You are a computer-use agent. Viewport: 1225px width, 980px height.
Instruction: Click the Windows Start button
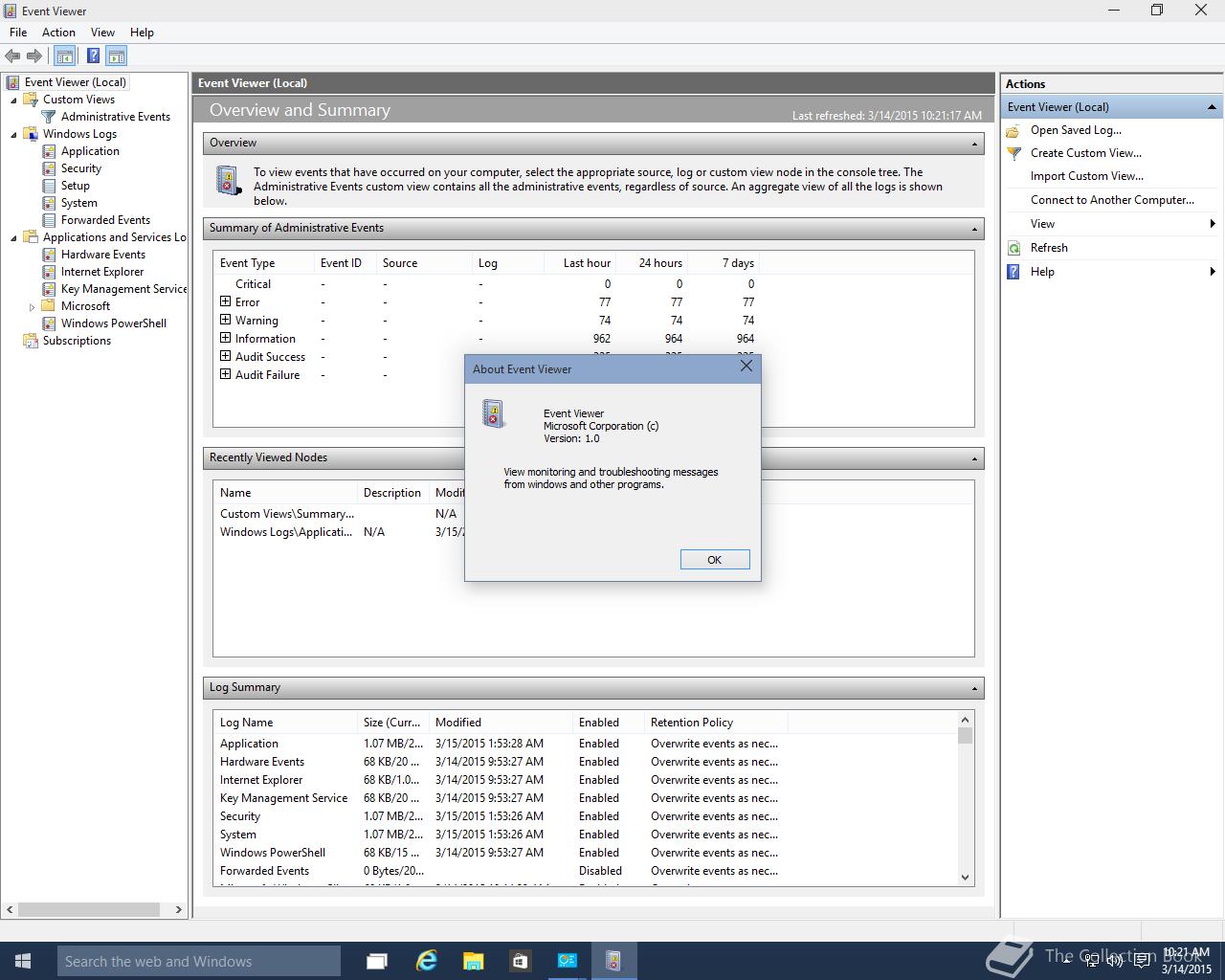[x=23, y=961]
